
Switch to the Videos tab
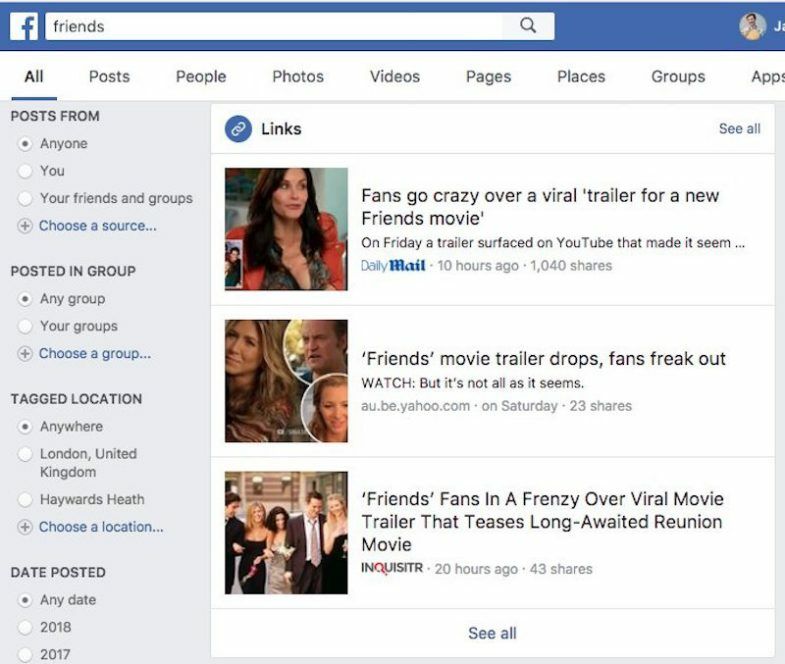pos(395,77)
